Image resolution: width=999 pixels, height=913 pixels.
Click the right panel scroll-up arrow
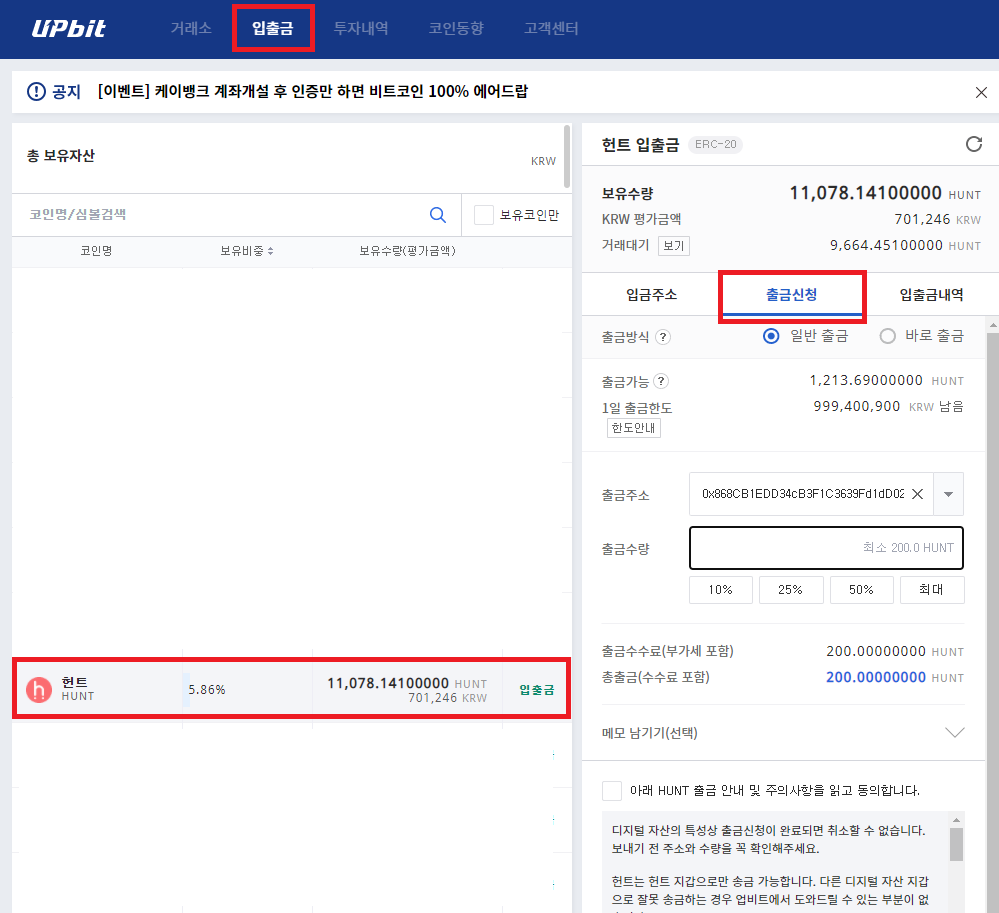click(x=993, y=325)
